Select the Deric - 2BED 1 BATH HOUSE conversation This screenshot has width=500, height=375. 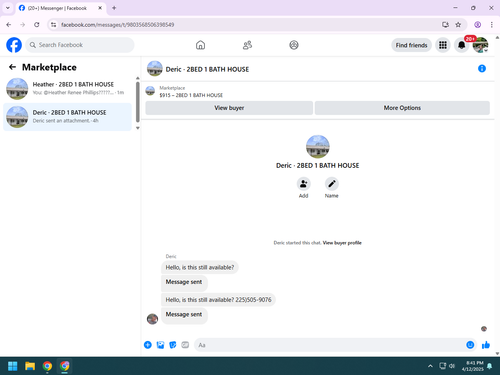click(x=67, y=117)
